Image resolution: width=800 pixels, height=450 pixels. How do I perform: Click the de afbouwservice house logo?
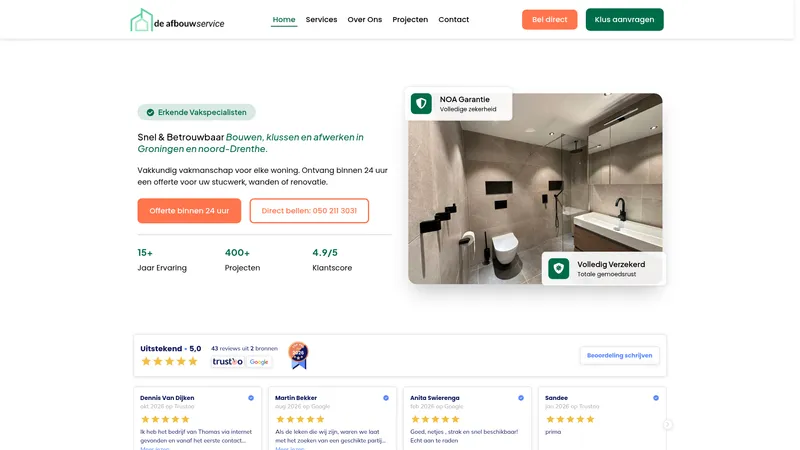coord(177,20)
